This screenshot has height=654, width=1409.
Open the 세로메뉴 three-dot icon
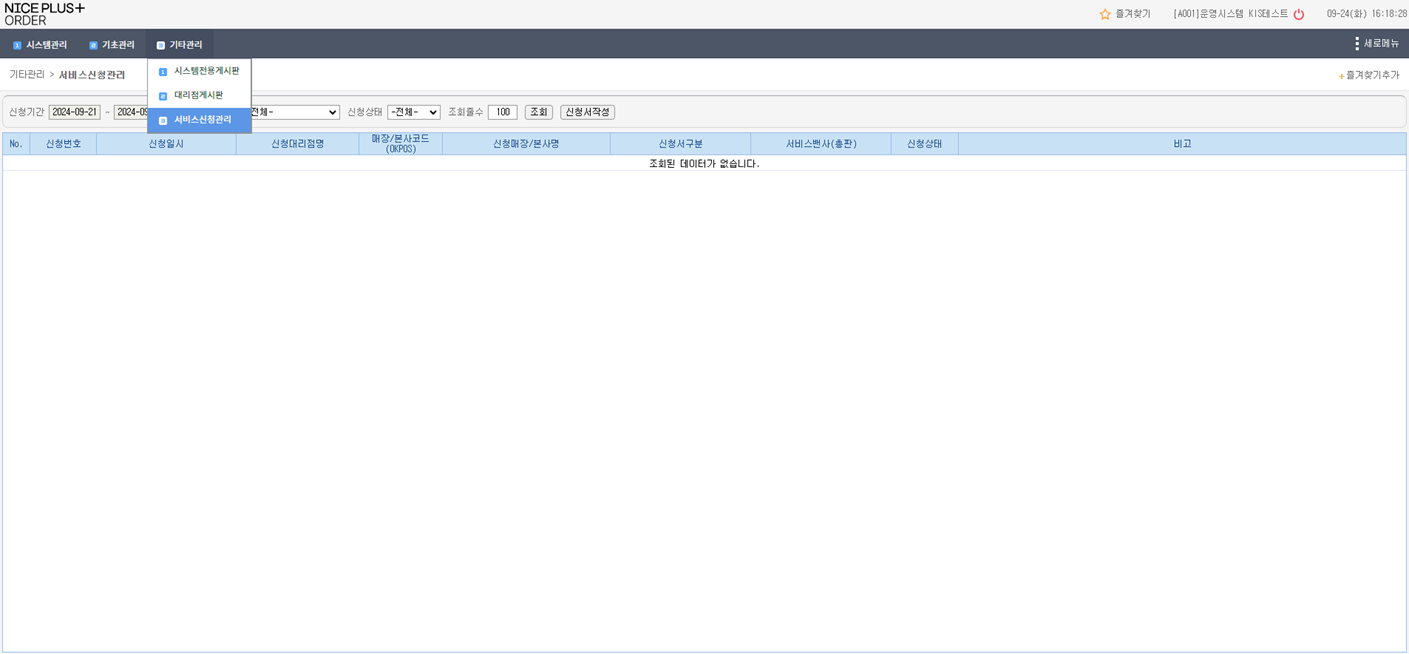click(x=1357, y=44)
